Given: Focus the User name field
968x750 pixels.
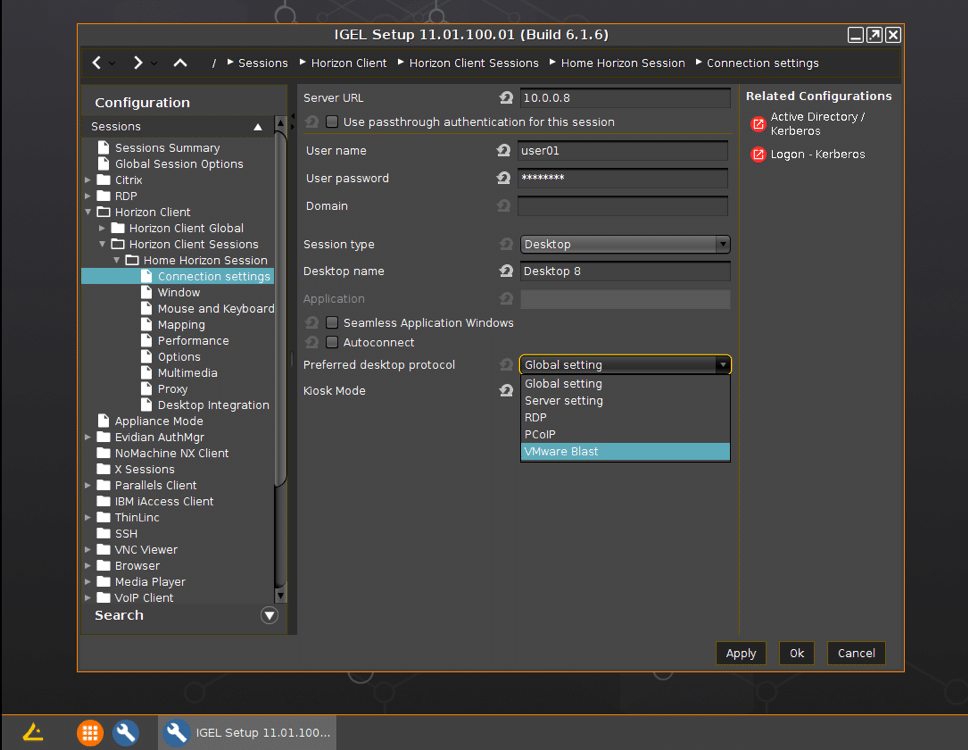Looking at the screenshot, I should [623, 150].
